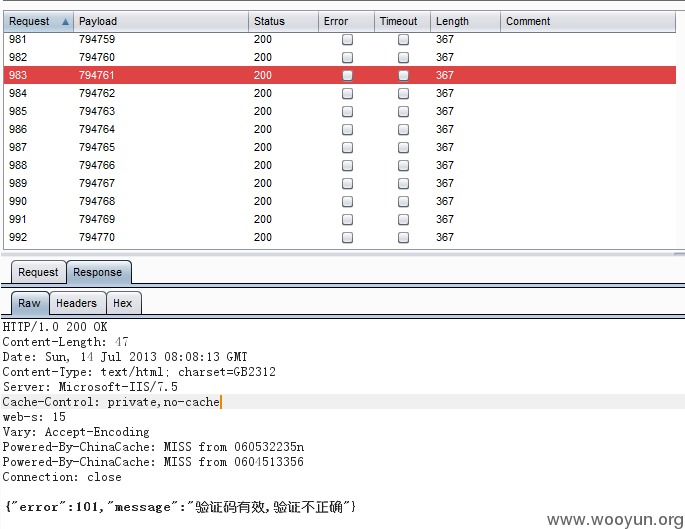Click status 200 in row 985
This screenshot has height=529, width=685.
point(263,111)
